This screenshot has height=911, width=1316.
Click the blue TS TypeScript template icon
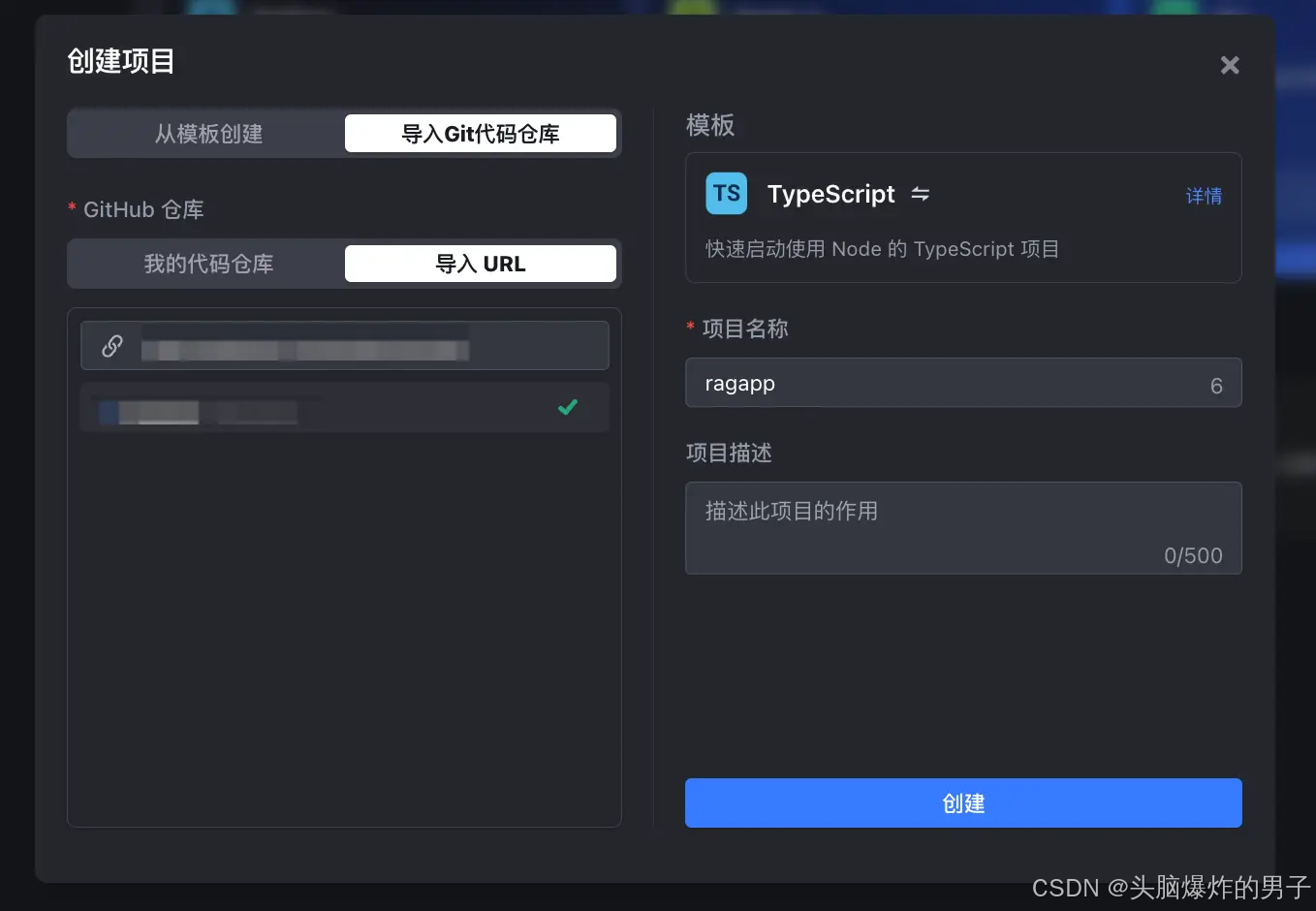point(726,193)
